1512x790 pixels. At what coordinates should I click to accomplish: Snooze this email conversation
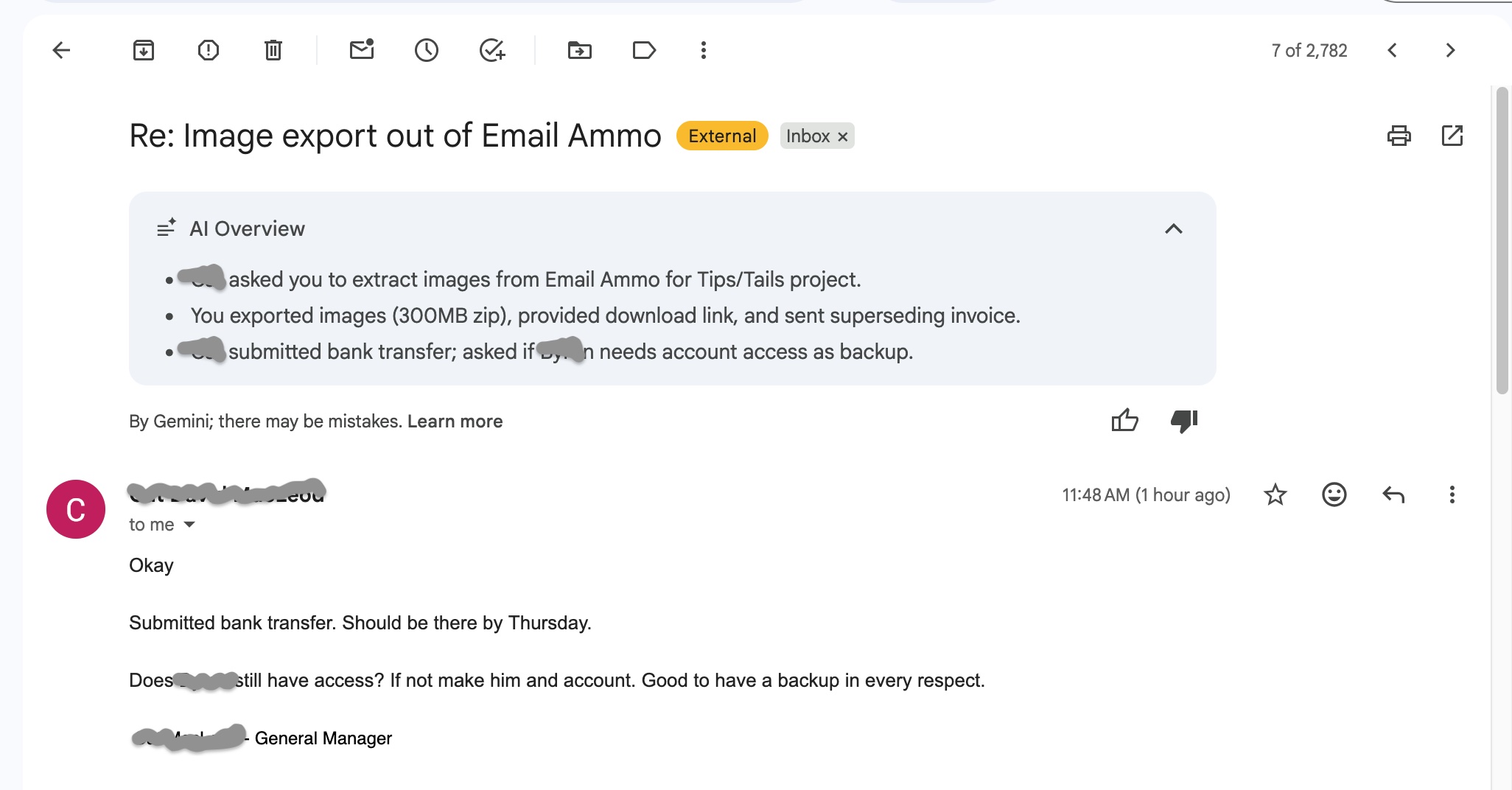(427, 50)
